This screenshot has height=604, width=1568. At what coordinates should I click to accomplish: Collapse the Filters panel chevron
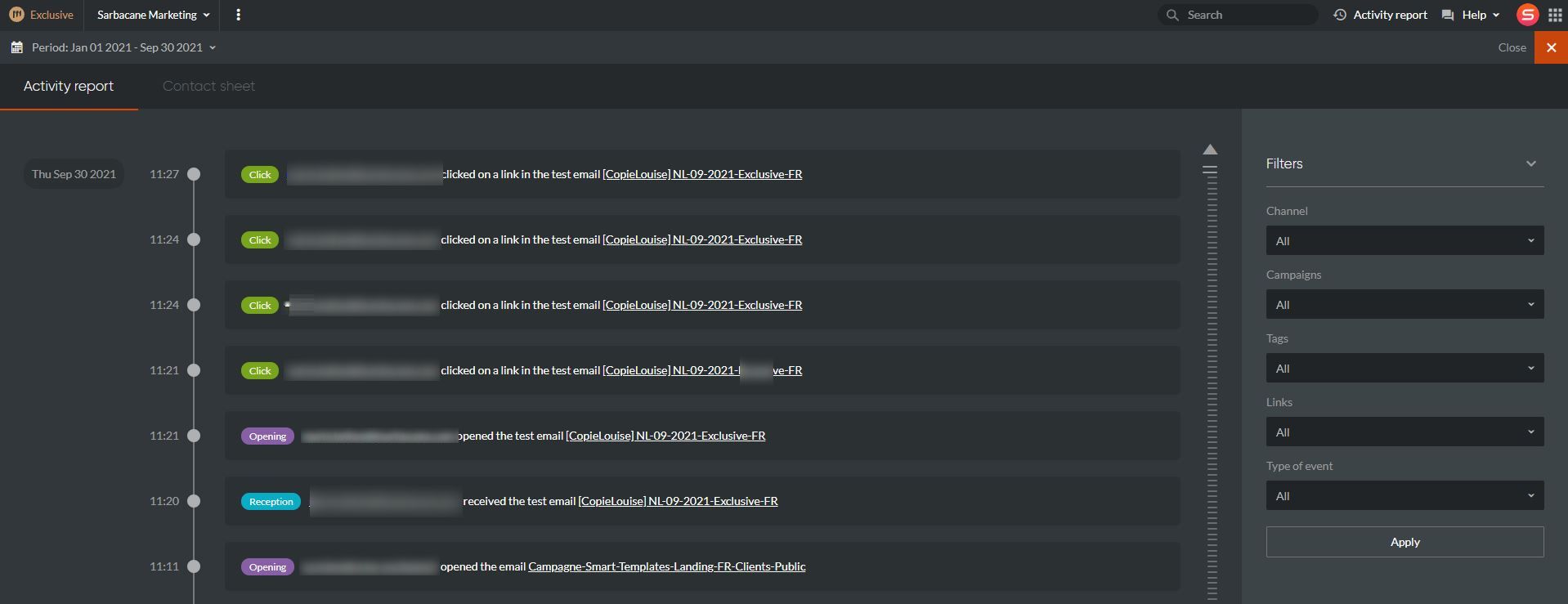click(x=1530, y=163)
